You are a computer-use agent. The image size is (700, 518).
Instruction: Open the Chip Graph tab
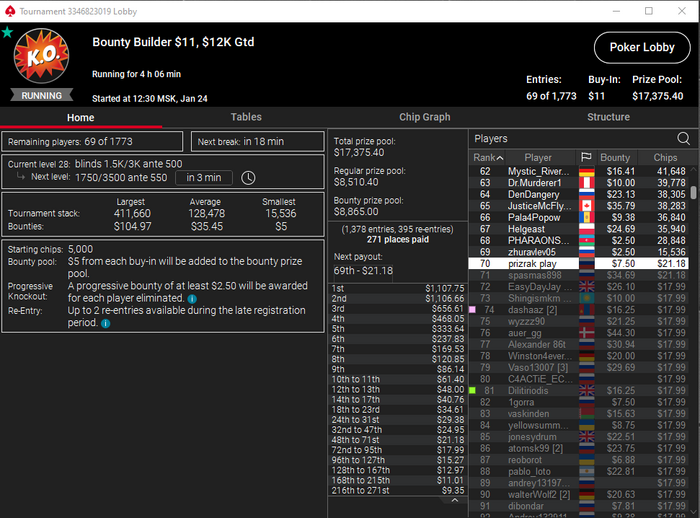pos(425,117)
